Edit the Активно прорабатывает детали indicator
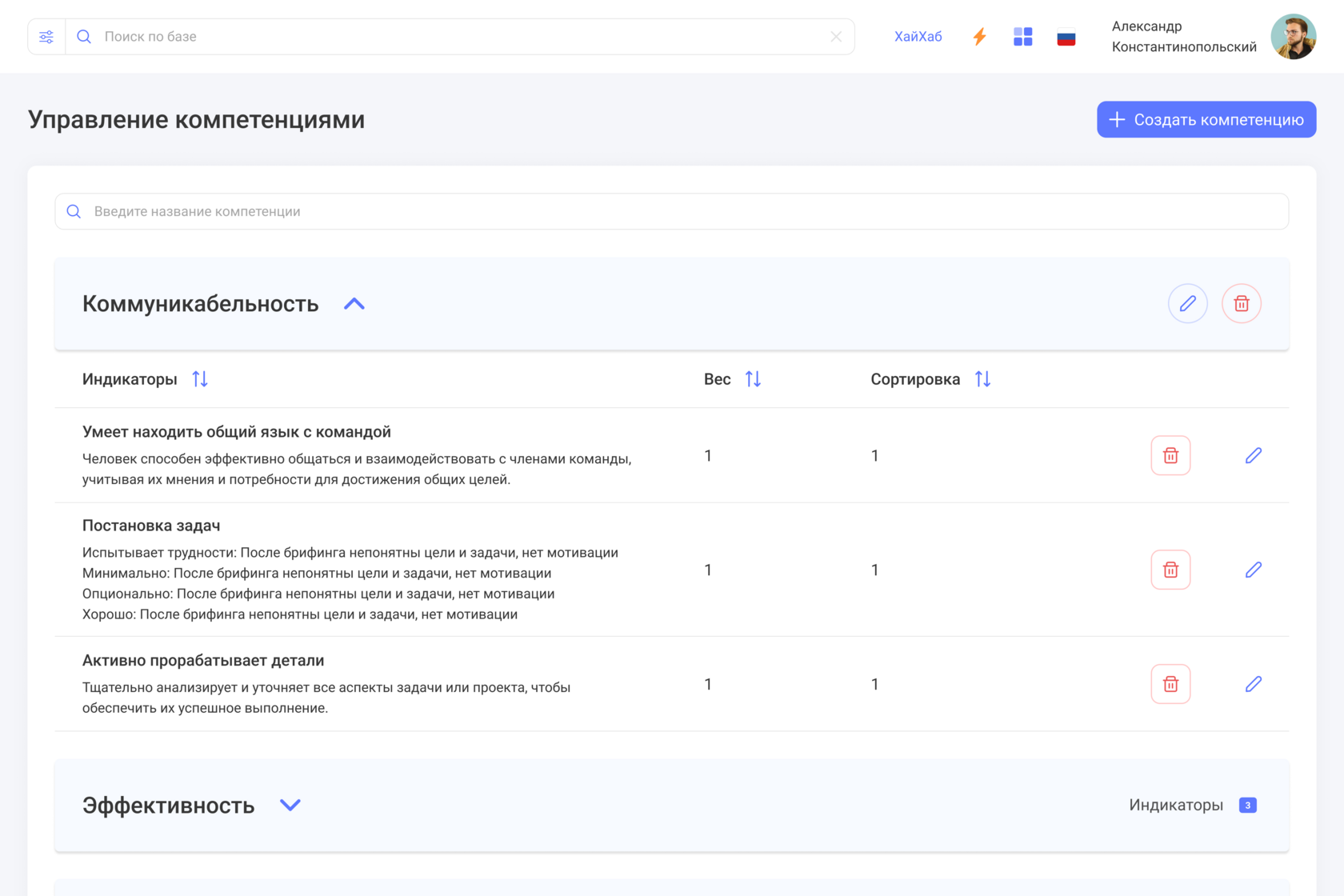This screenshot has height=896, width=1344. (x=1253, y=684)
